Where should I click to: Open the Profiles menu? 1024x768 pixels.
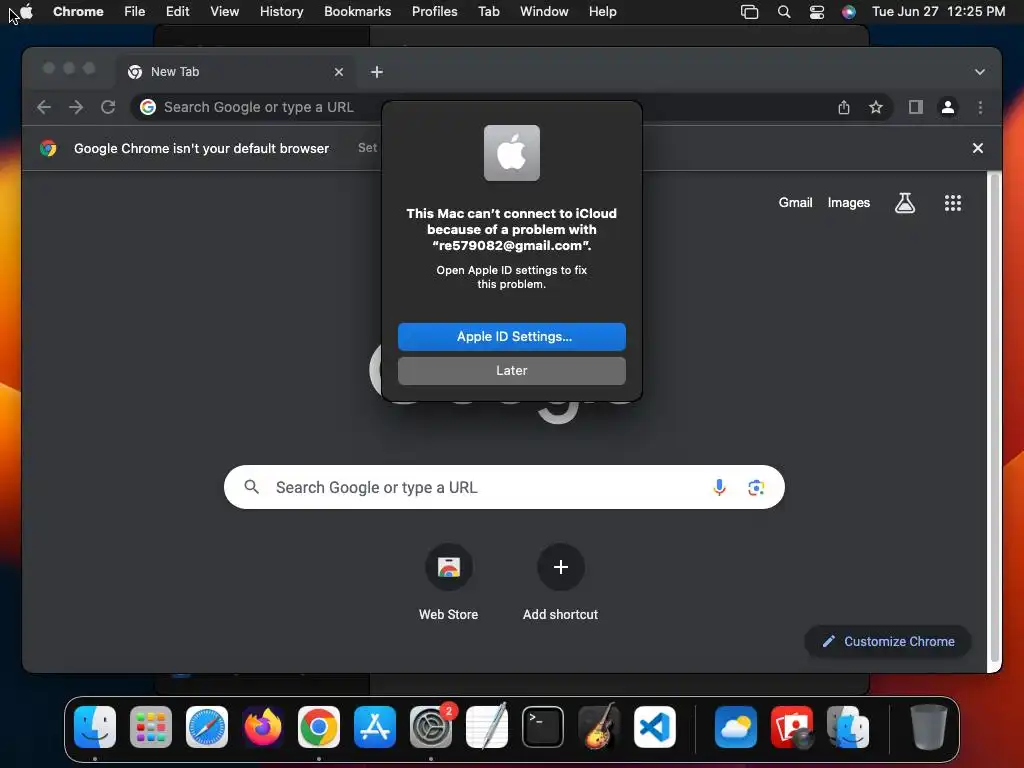point(434,11)
